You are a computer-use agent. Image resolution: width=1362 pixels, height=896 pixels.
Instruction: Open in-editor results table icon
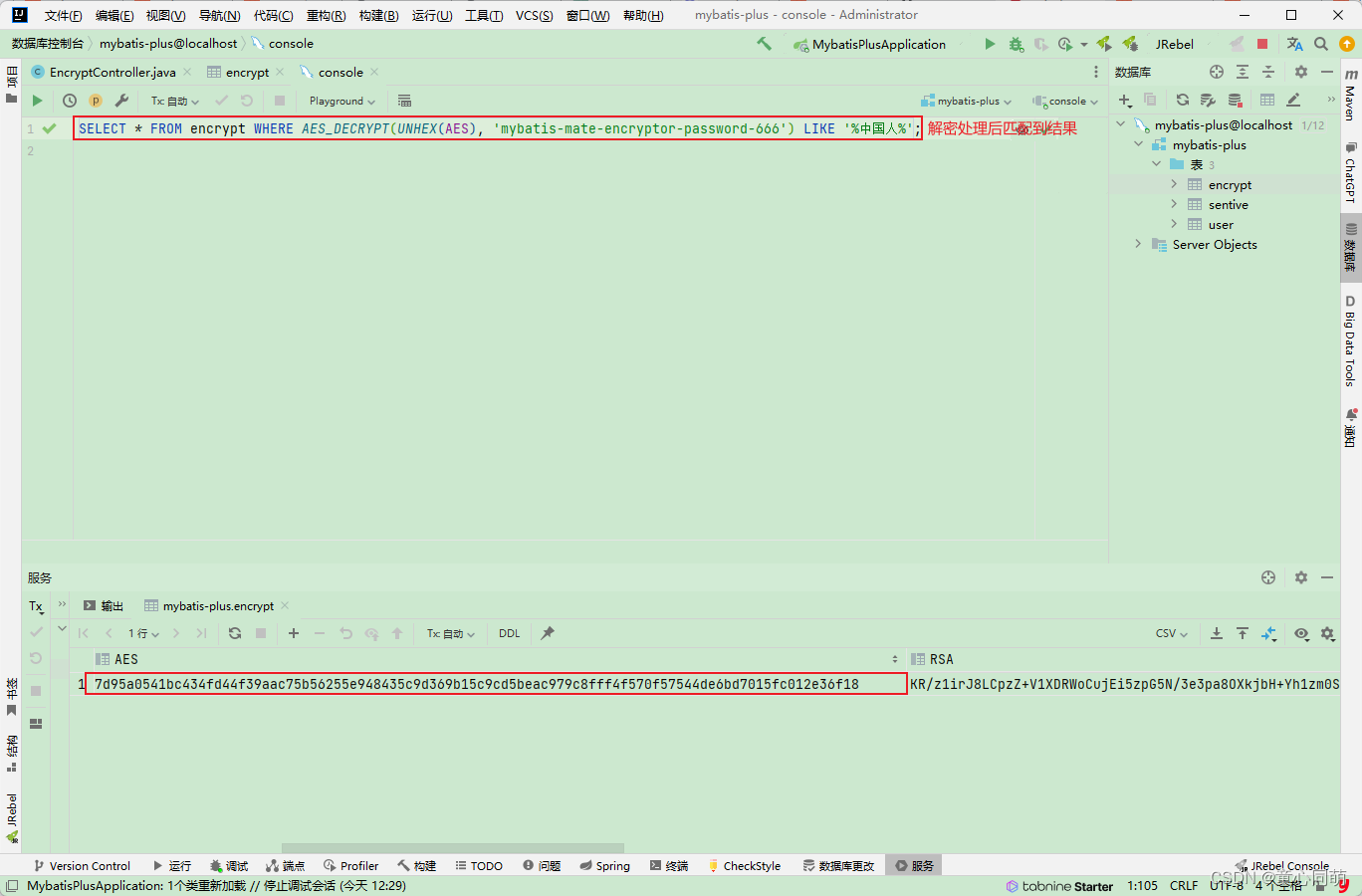click(404, 101)
